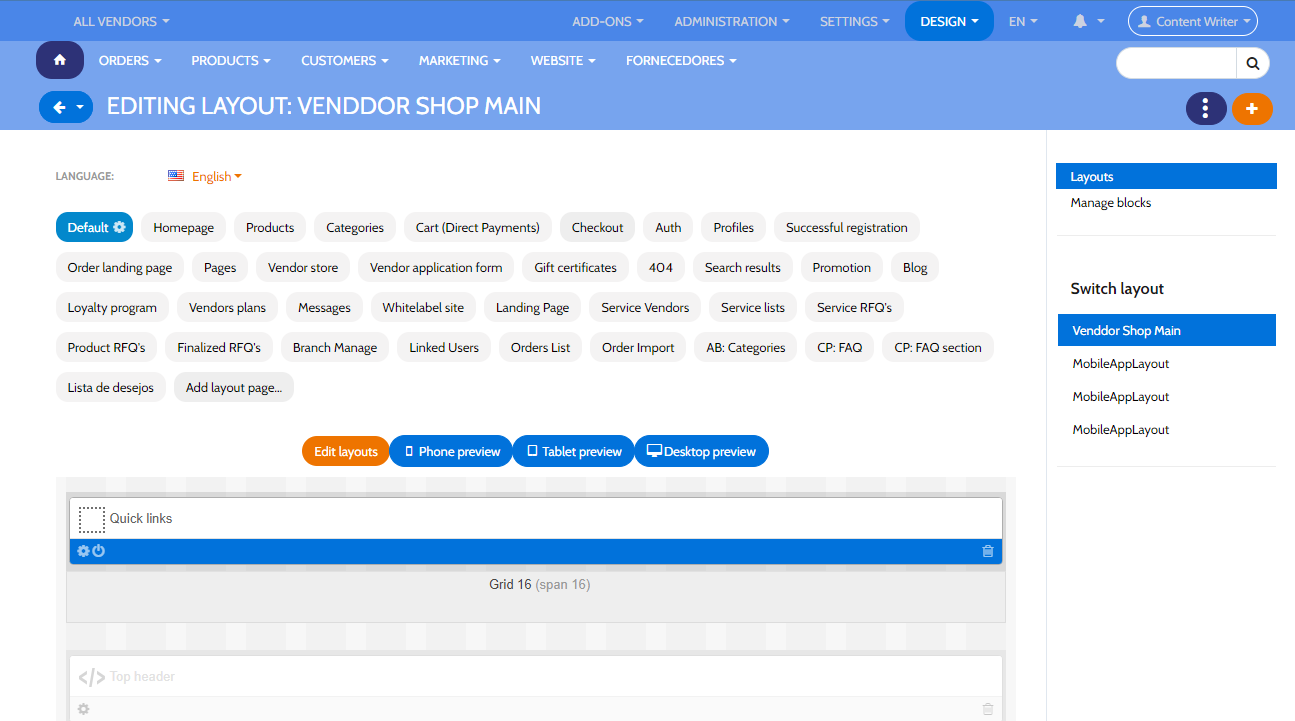Open gear settings on the Top header block
The height and width of the screenshot is (721, 1295).
pos(84,708)
